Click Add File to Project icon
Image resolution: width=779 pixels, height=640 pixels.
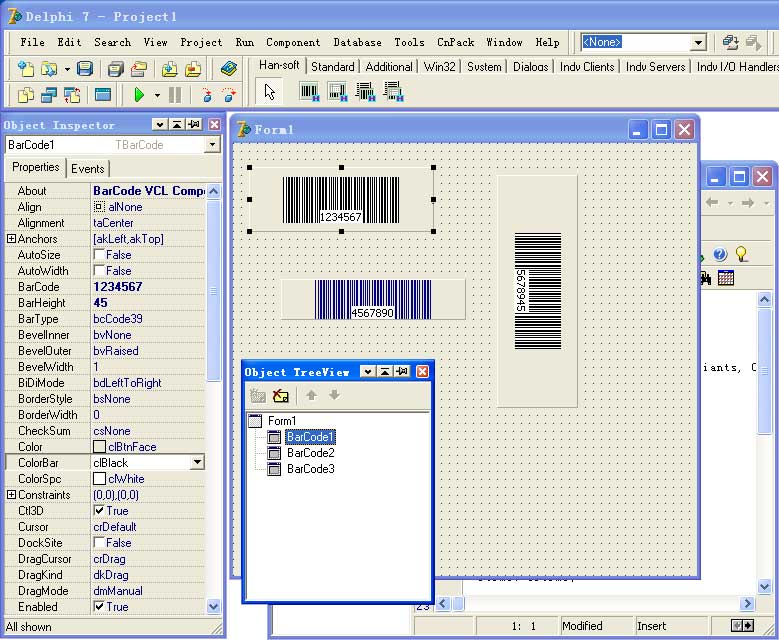tap(169, 69)
